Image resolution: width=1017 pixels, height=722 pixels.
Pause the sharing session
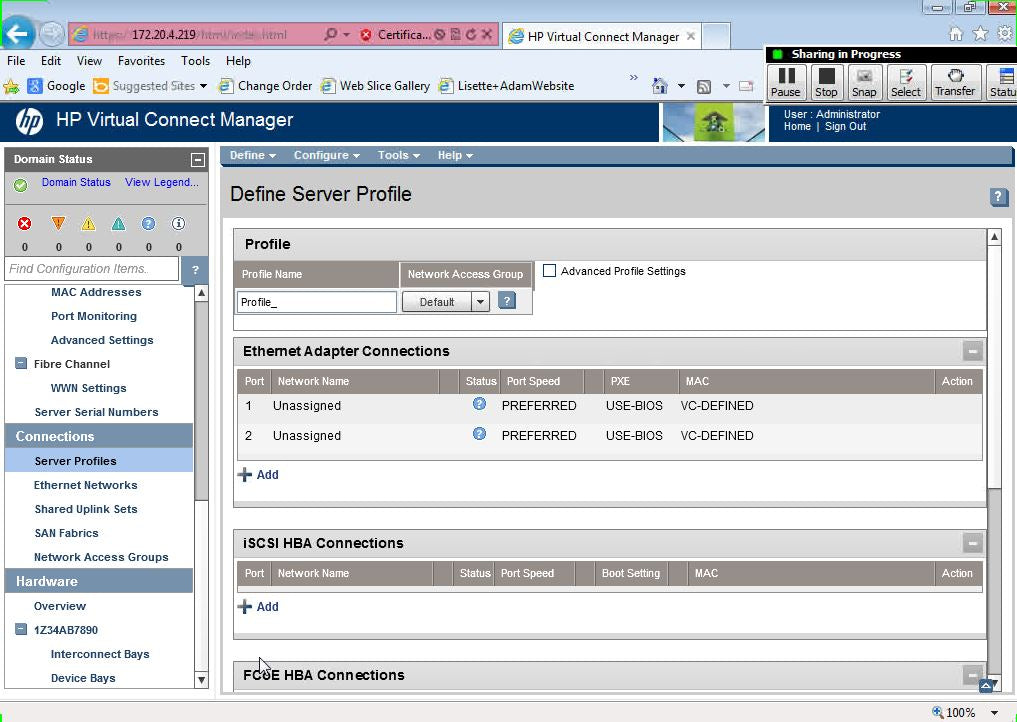click(x=786, y=82)
